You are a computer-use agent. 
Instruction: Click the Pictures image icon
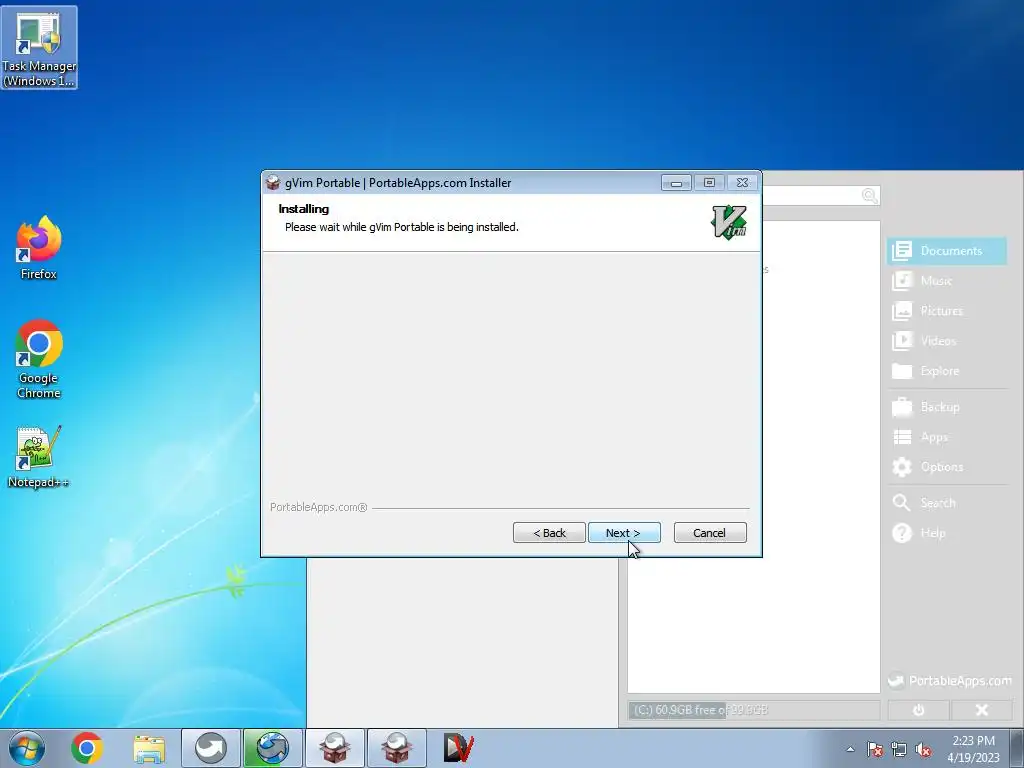(902, 311)
